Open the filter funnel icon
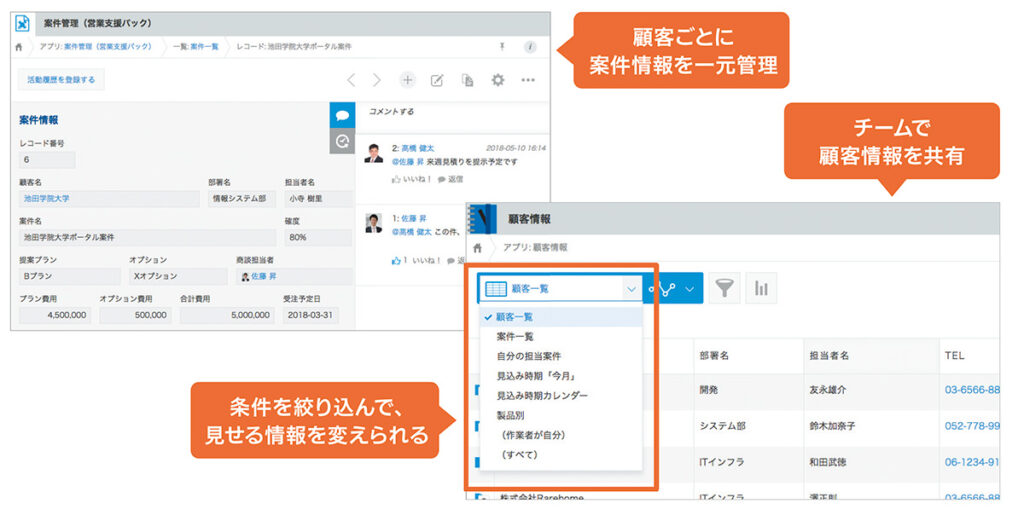 point(724,288)
